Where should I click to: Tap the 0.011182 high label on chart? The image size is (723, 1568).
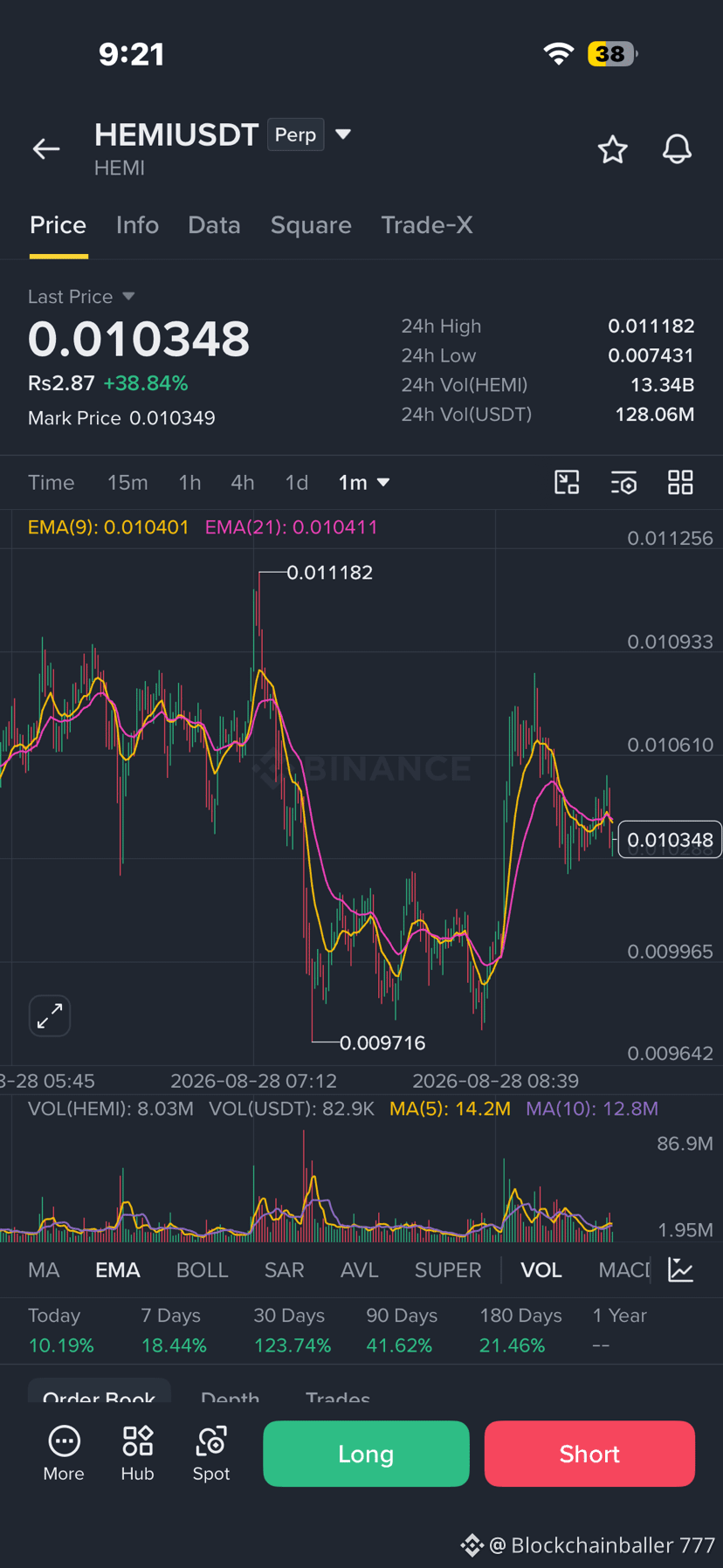point(329,573)
